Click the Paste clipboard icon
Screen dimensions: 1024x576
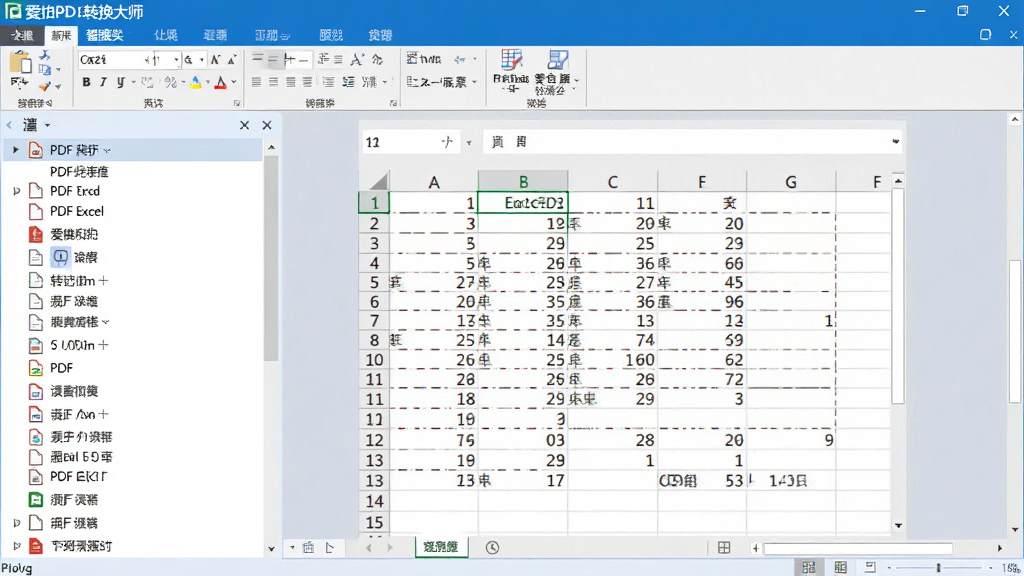pyautogui.click(x=20, y=63)
